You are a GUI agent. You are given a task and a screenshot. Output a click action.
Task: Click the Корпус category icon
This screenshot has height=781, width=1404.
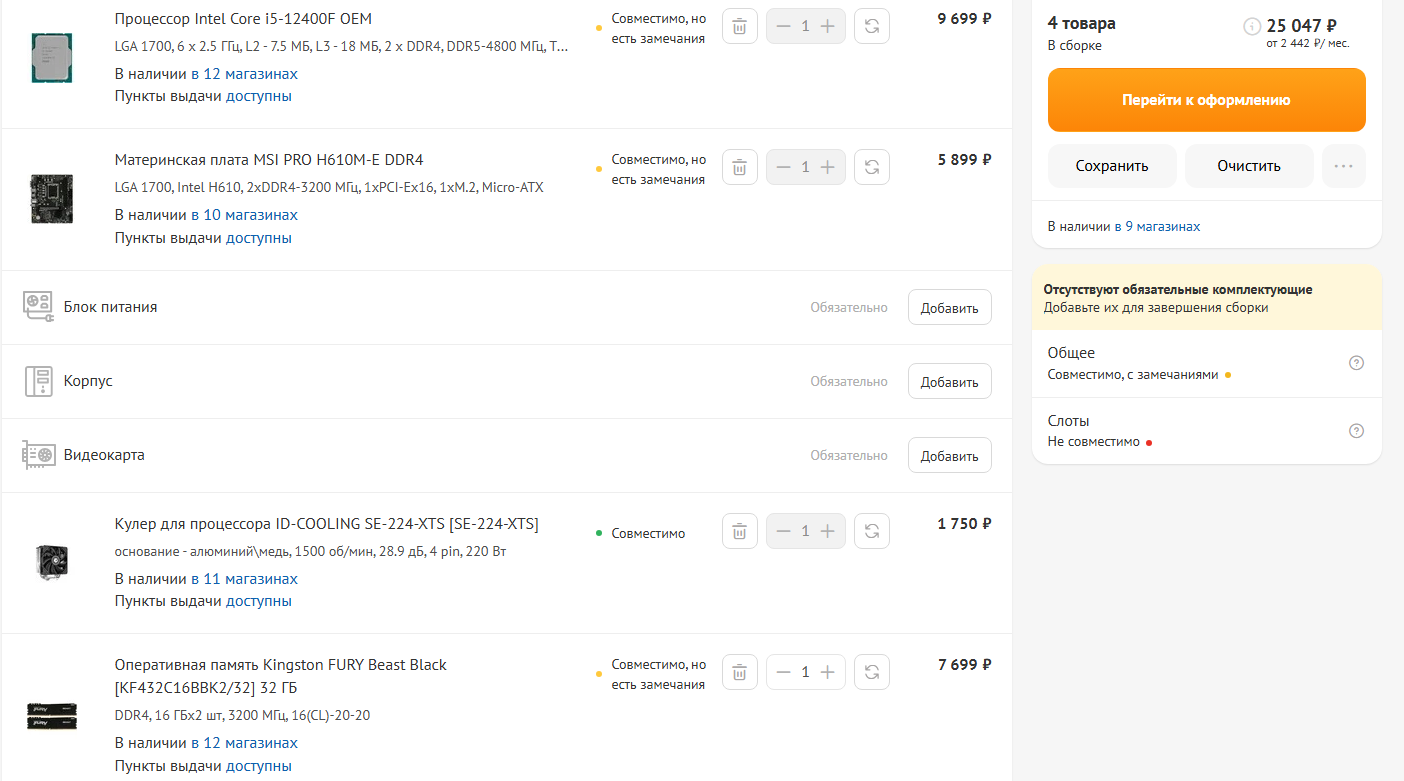[38, 381]
